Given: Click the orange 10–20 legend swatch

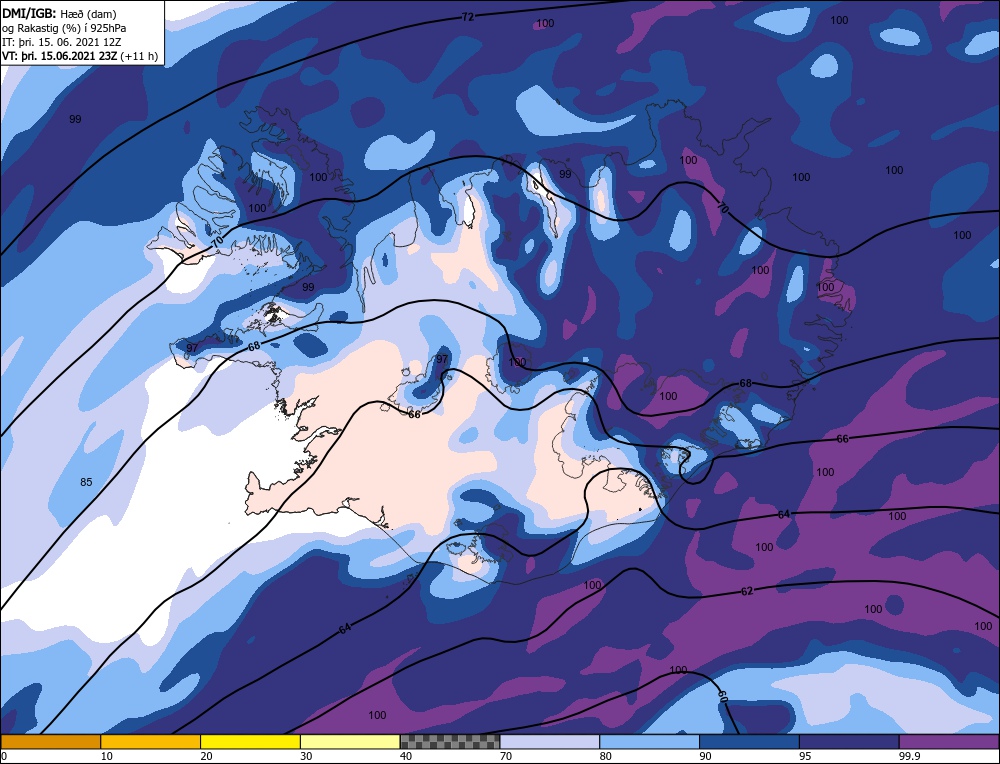Looking at the screenshot, I should click(x=151, y=741).
